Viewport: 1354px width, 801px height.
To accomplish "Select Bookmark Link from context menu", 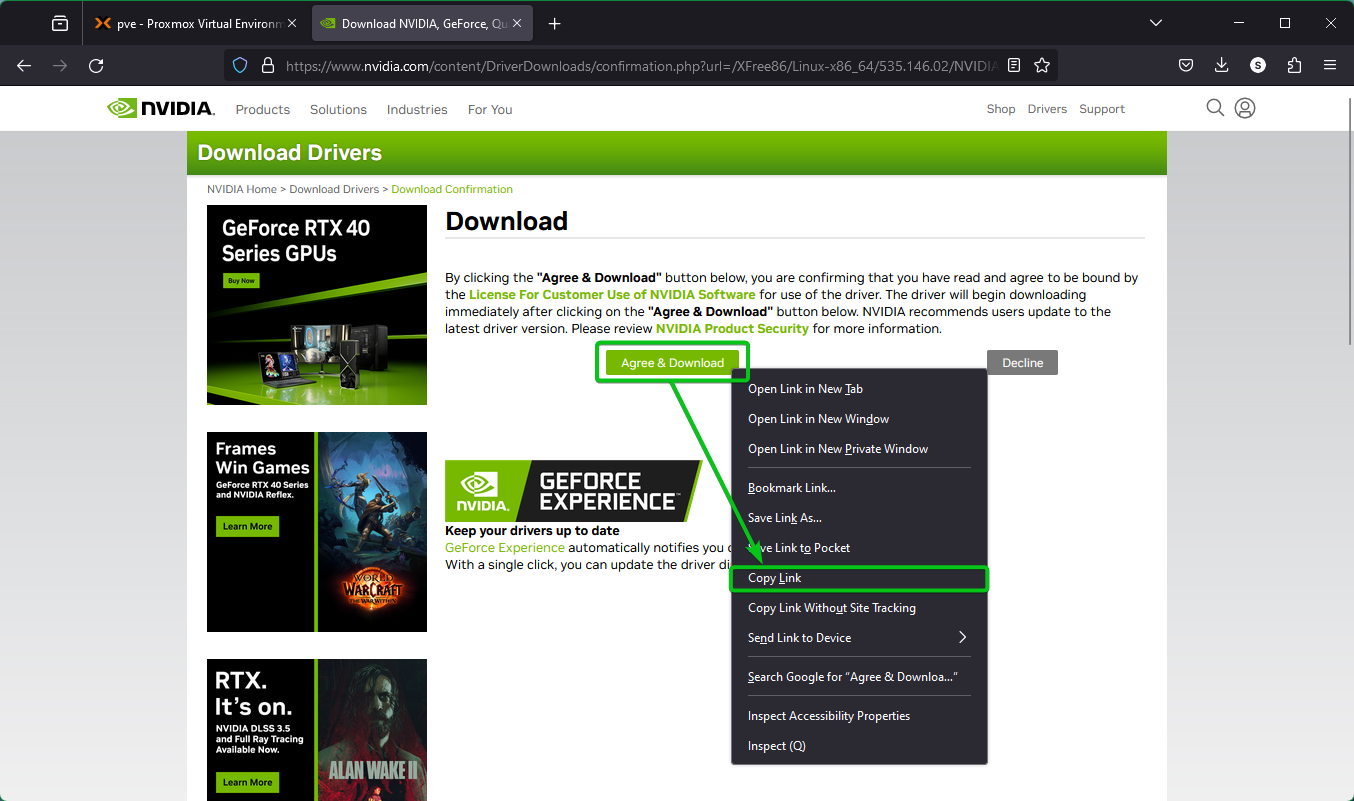I will coord(859,488).
